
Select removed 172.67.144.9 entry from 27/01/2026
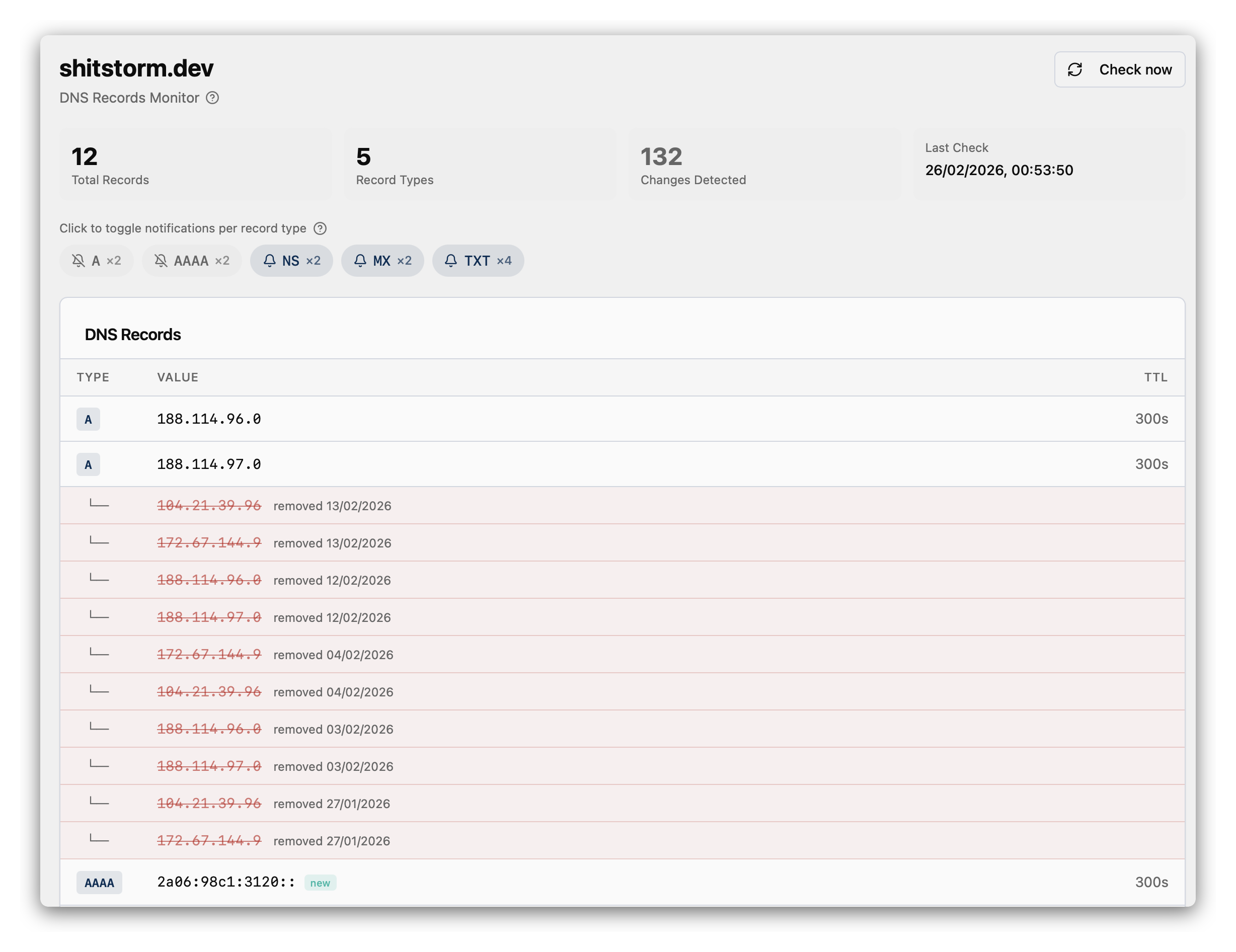[x=209, y=840]
